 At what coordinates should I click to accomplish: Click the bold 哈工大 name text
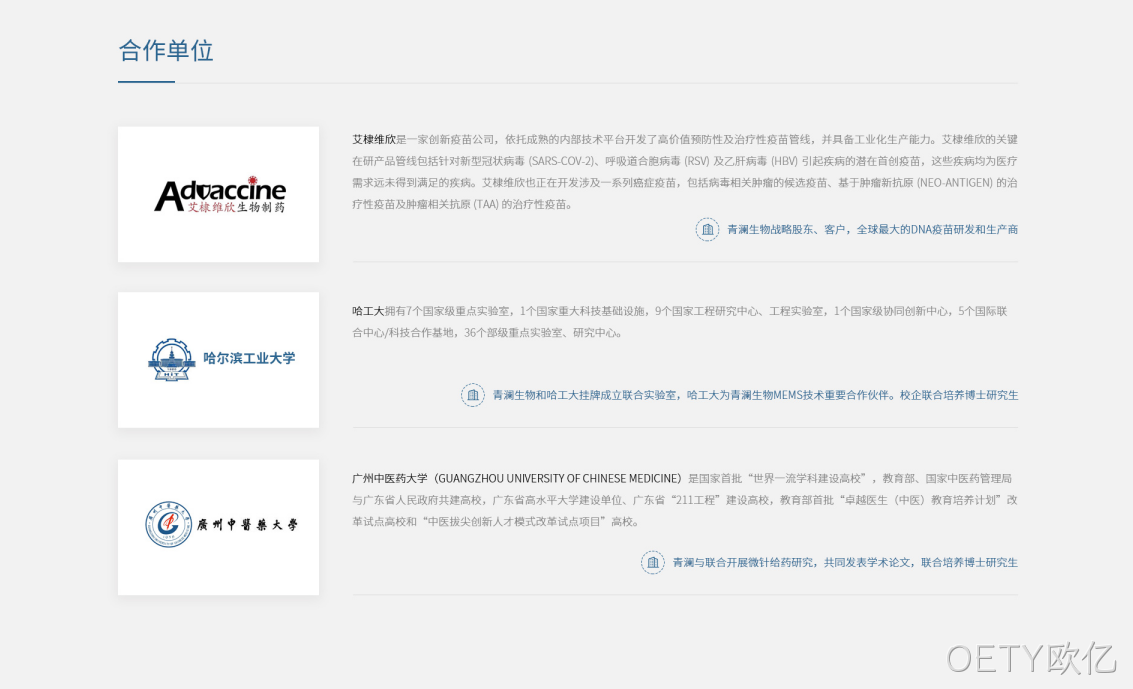pos(369,311)
